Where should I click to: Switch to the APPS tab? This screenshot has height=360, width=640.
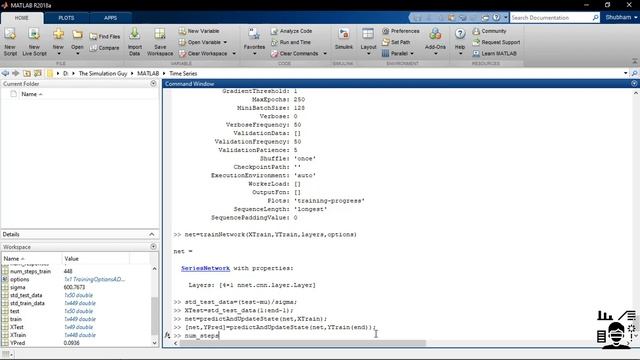tap(110, 18)
